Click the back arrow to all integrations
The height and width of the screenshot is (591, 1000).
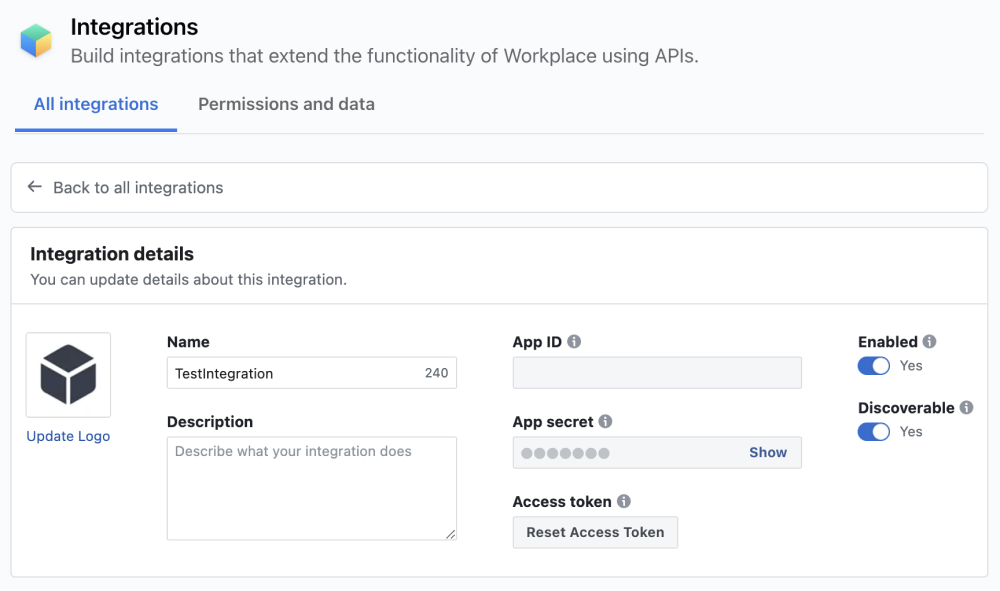coord(34,187)
